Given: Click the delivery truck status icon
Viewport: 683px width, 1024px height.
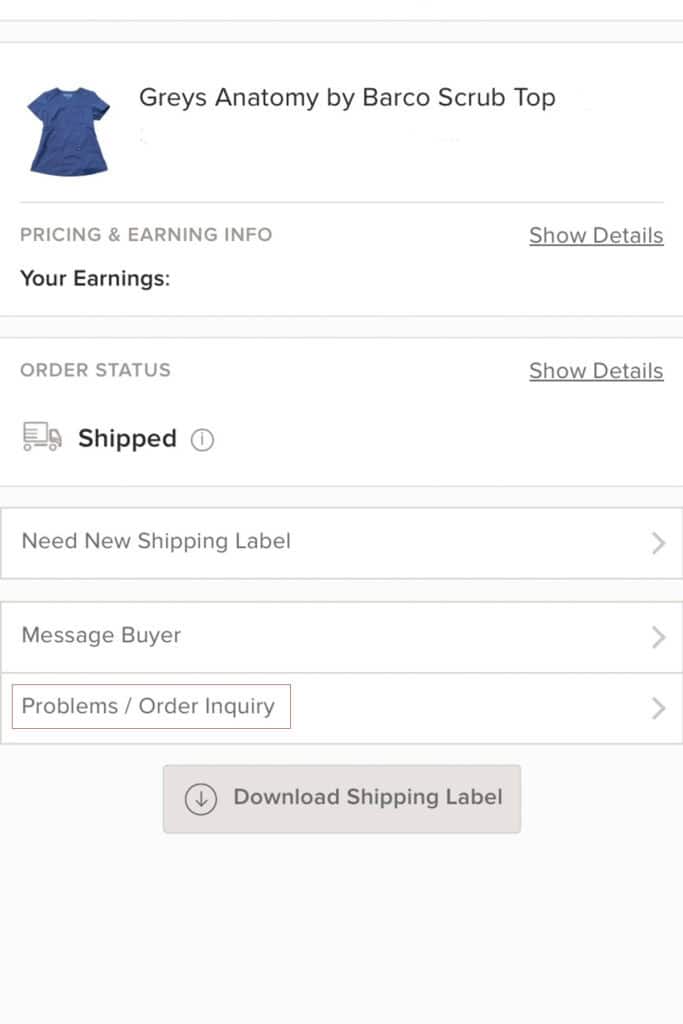Looking at the screenshot, I should point(42,436).
